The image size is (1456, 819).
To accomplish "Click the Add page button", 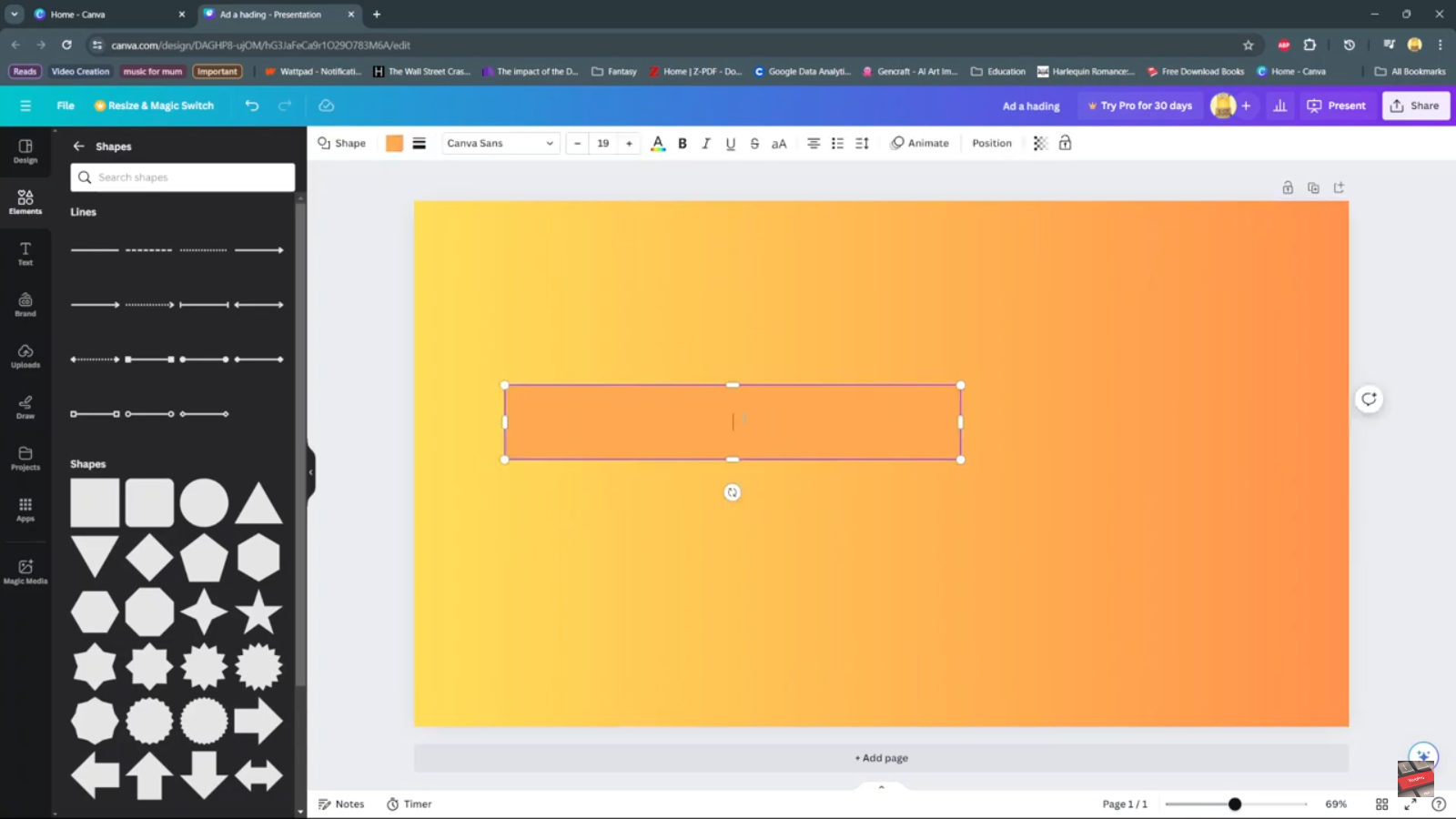I will pyautogui.click(x=881, y=758).
